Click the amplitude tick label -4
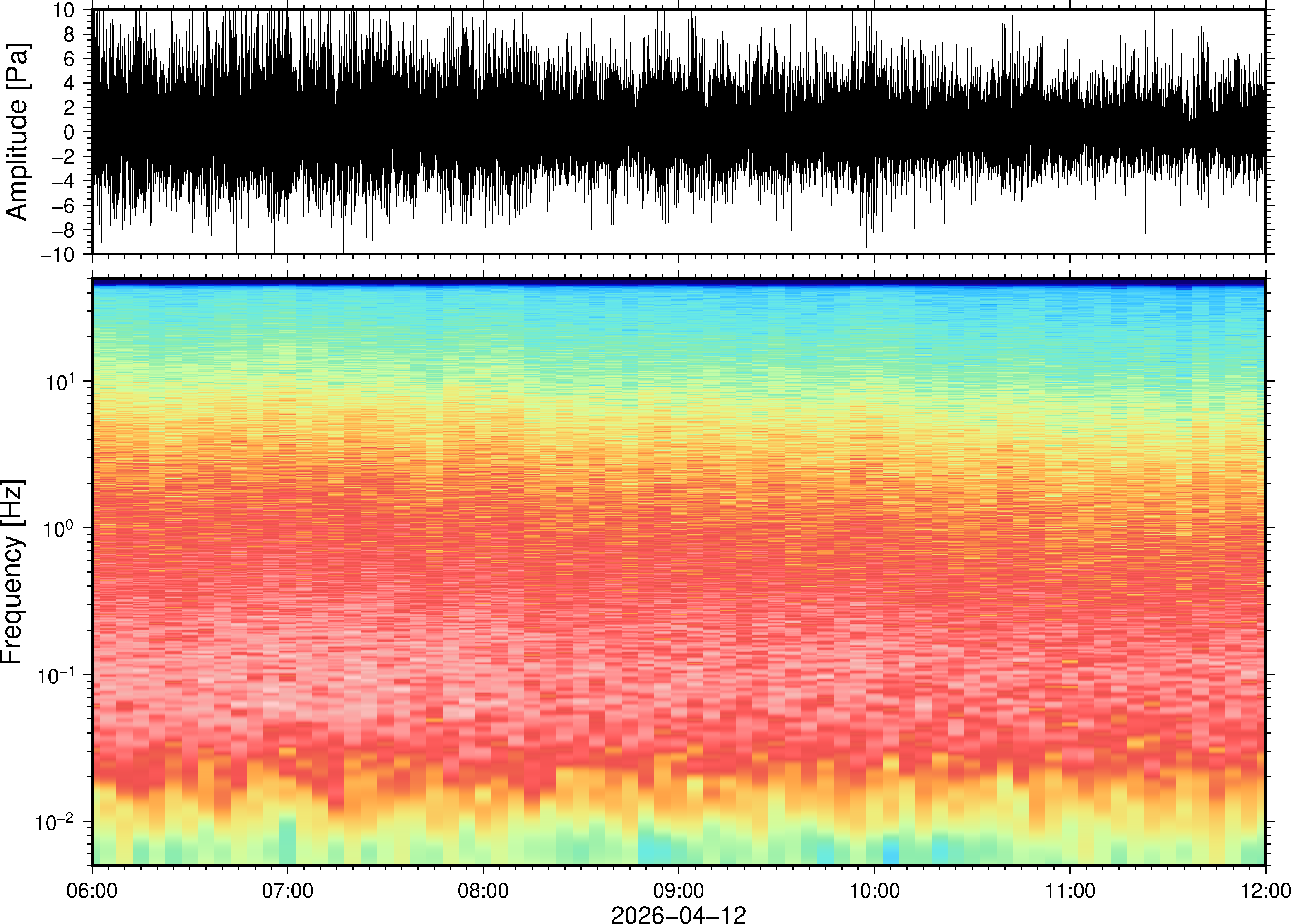 coord(63,181)
